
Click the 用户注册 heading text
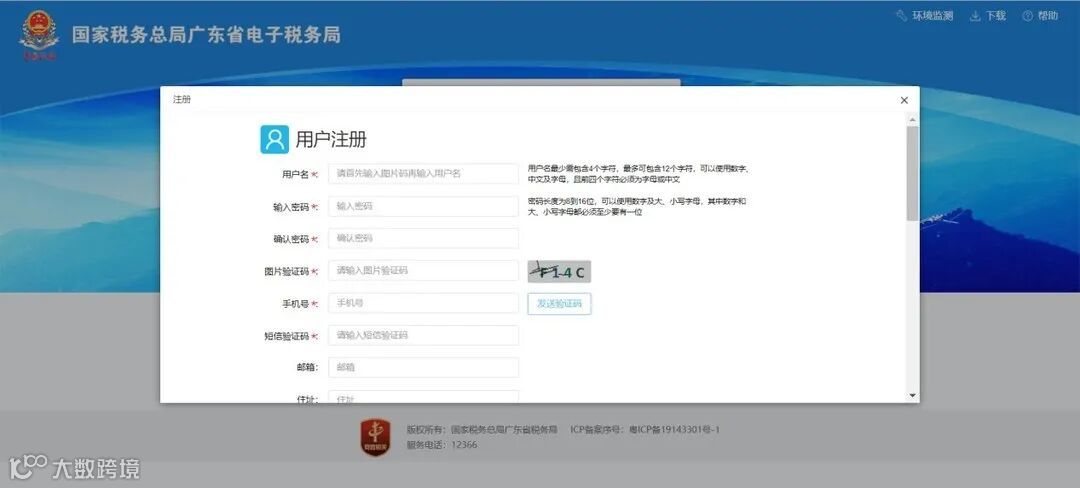point(331,140)
